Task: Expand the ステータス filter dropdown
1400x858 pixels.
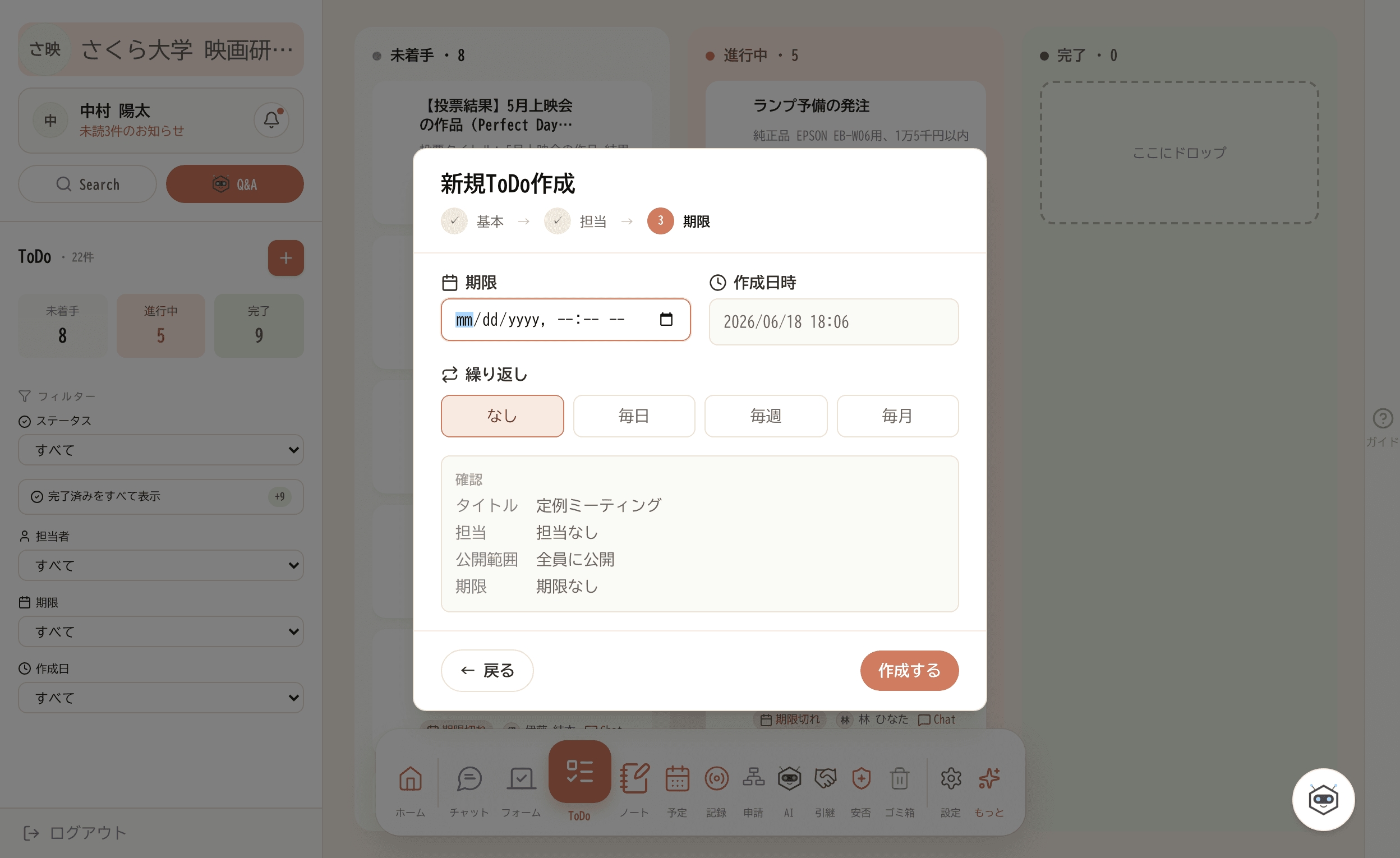Action: [x=161, y=450]
